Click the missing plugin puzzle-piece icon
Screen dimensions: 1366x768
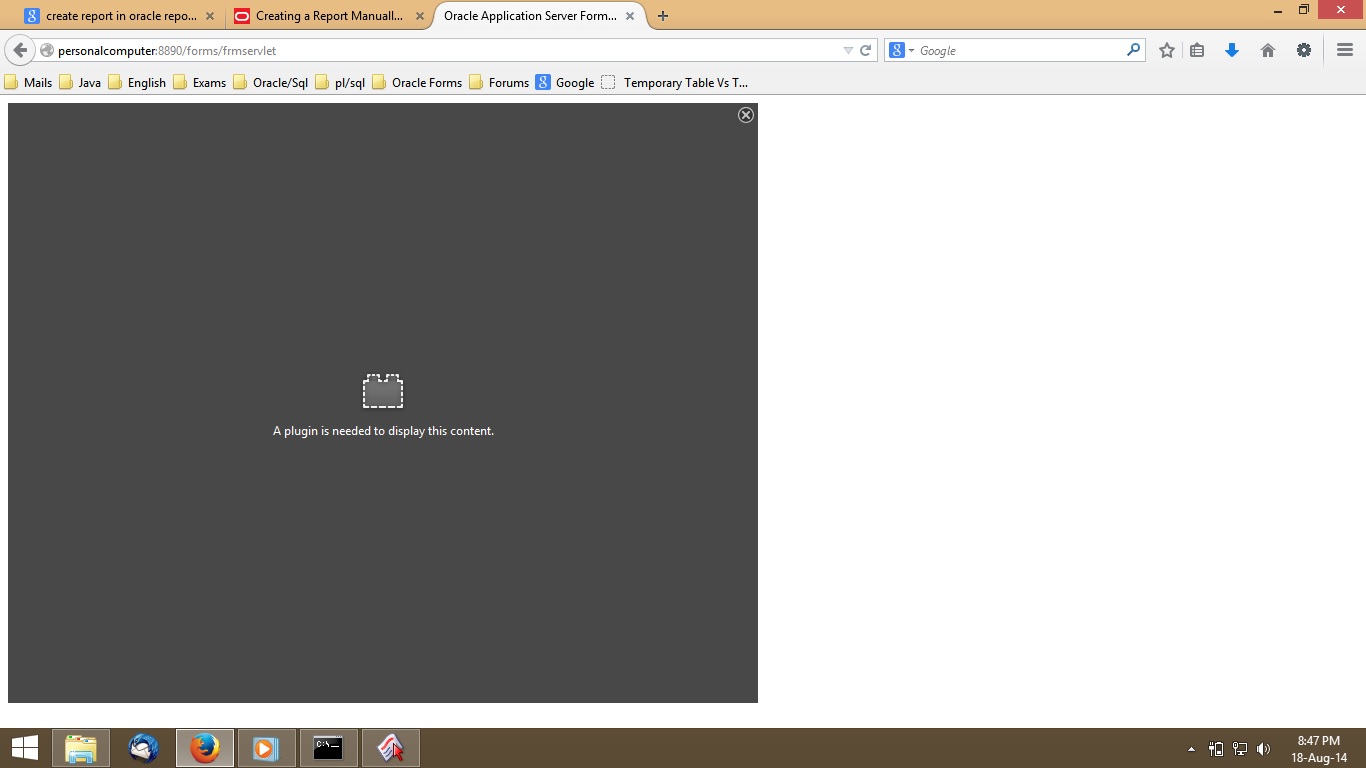click(x=383, y=391)
